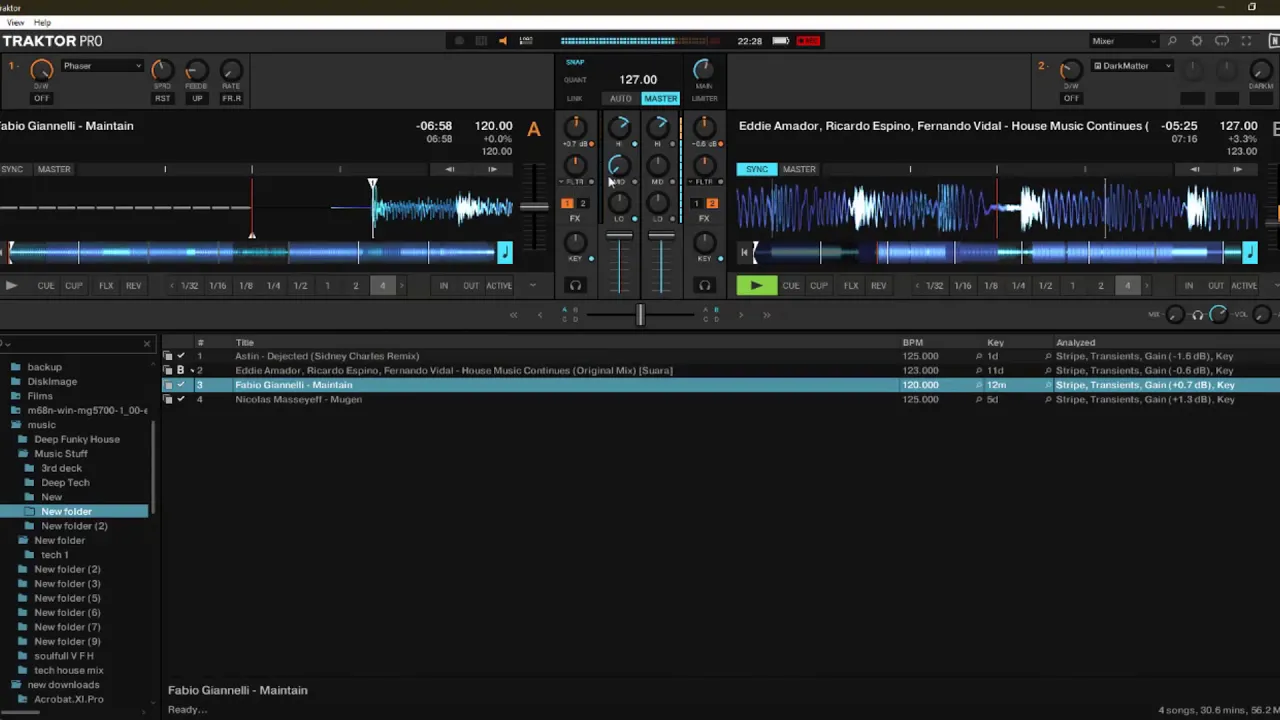Toggle the headphones layout icon in header
Viewport: 1280px width, 720px height.
pos(1221,41)
